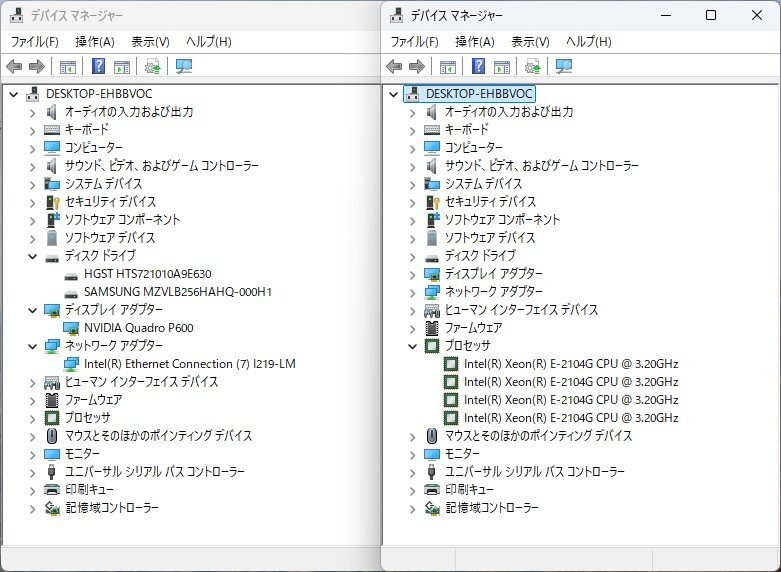This screenshot has width=781, height=572.
Task: Open 操作(A) menu in left window
Action: (95, 41)
